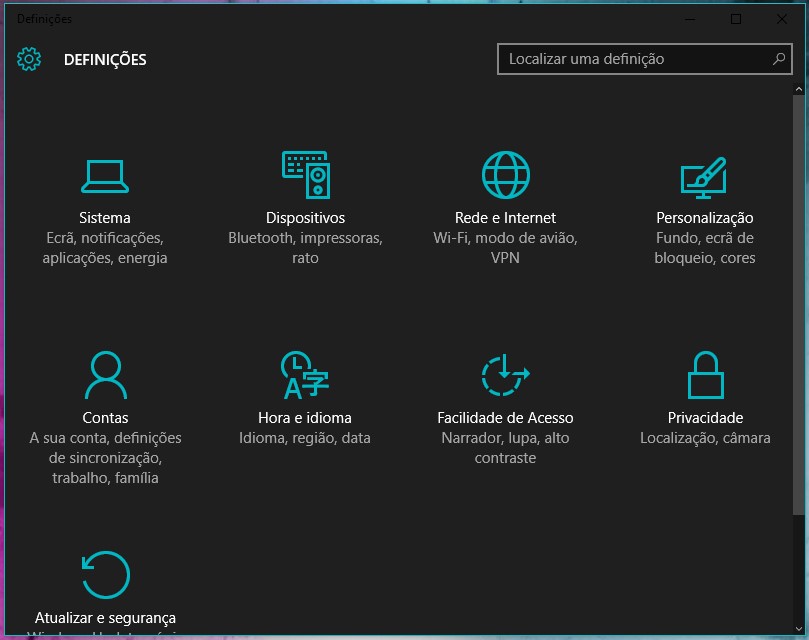Click the 'Facilidade de Acesso' title

point(505,418)
